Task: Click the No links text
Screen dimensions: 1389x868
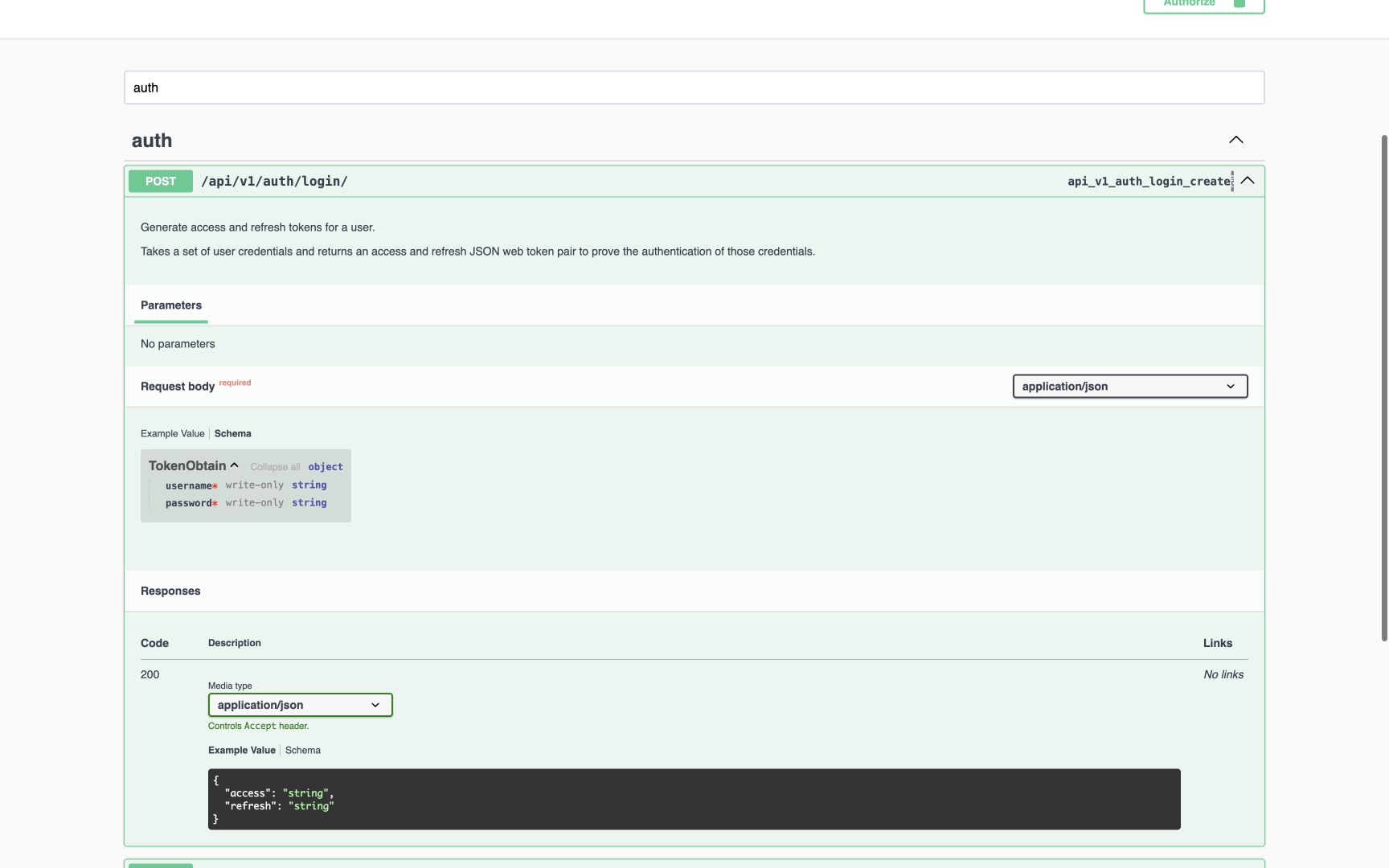Action: [1223, 674]
